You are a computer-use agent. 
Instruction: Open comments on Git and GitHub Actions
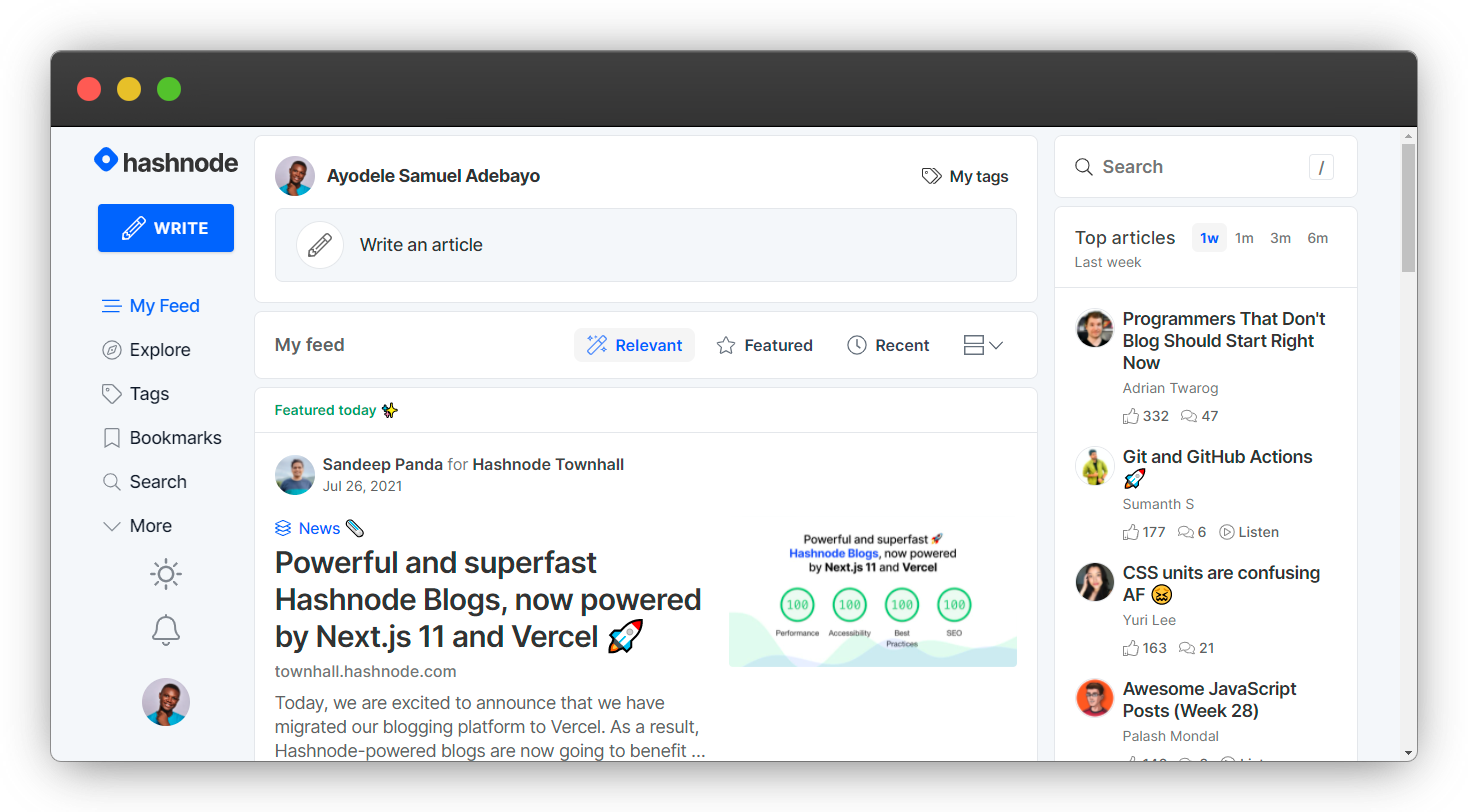[1192, 532]
